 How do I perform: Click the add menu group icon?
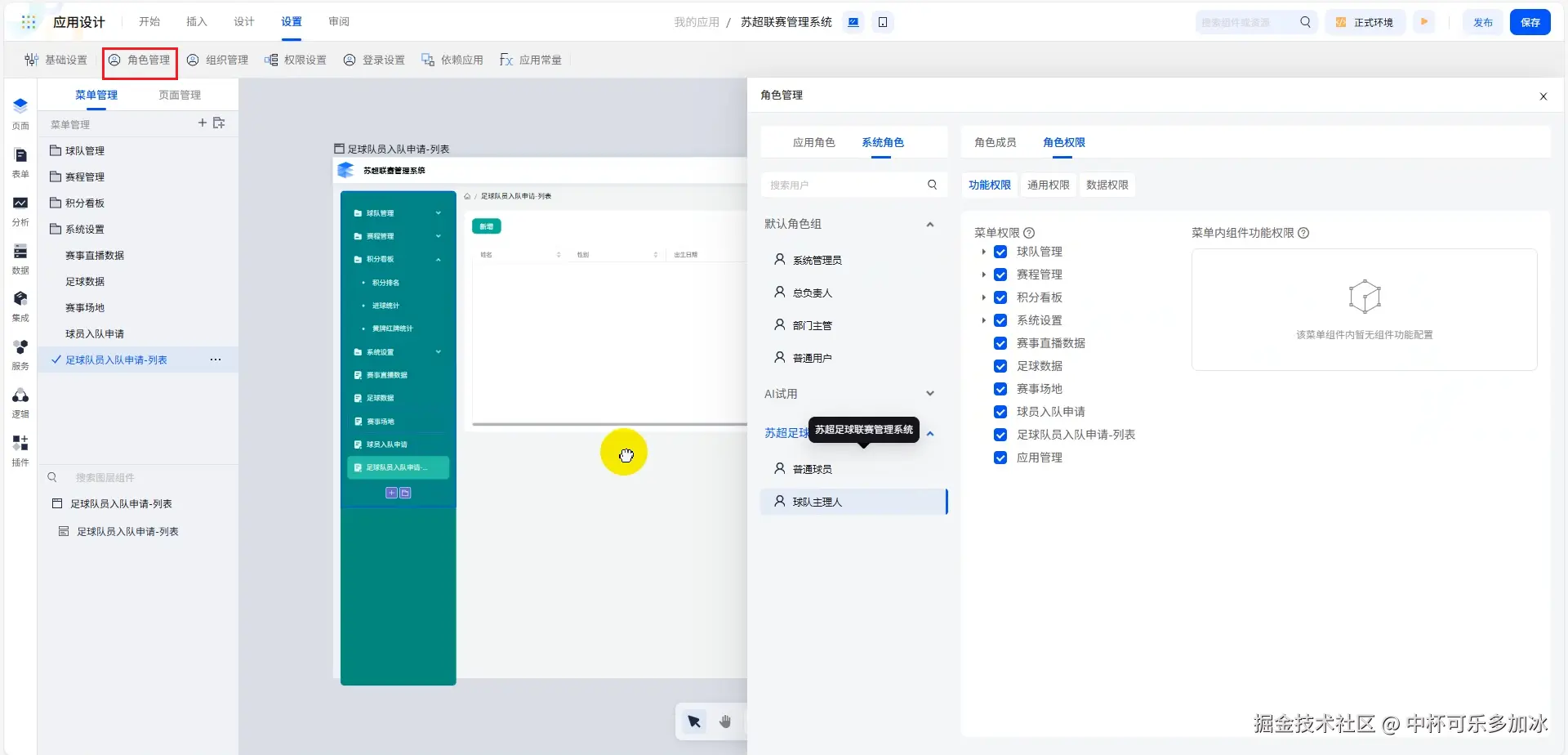pos(219,123)
